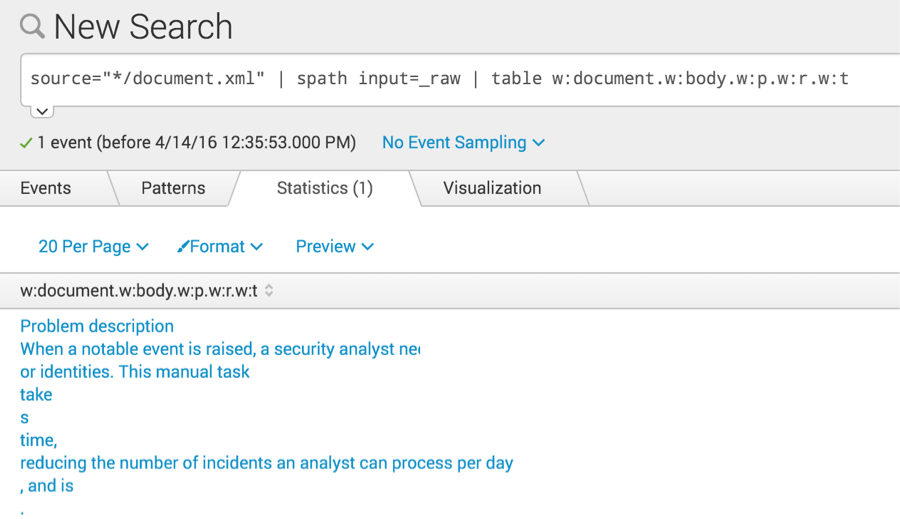Click the 'time,' result value
Screen dimensions: 900x519
(x=38, y=440)
